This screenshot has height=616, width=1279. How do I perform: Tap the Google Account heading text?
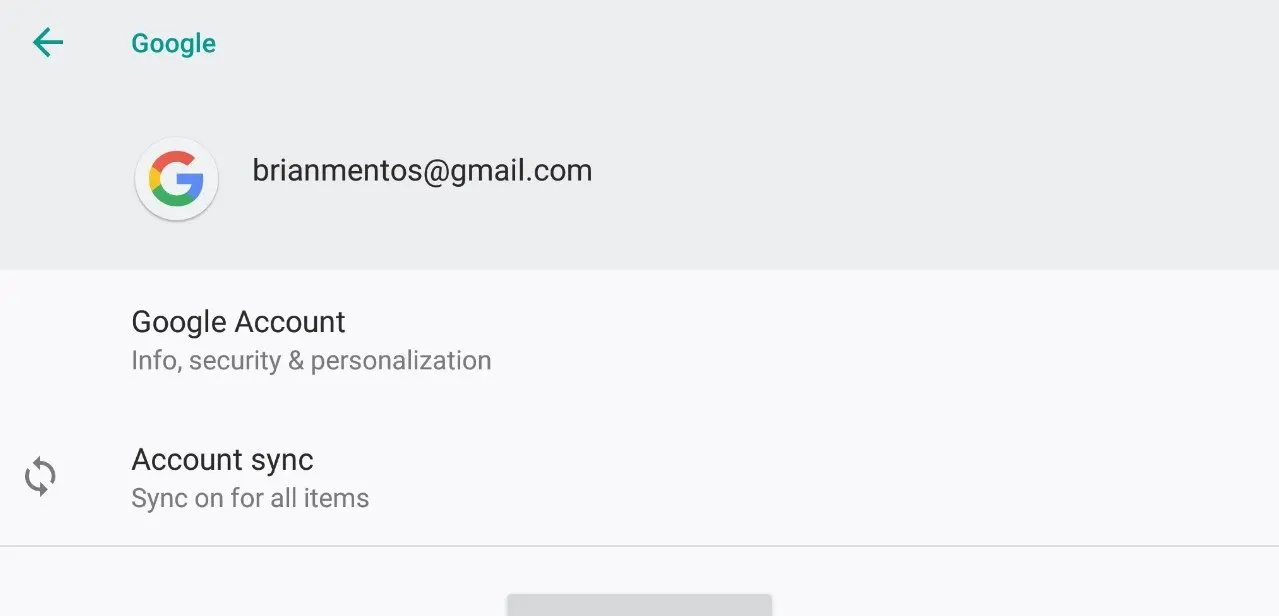pyautogui.click(x=238, y=322)
